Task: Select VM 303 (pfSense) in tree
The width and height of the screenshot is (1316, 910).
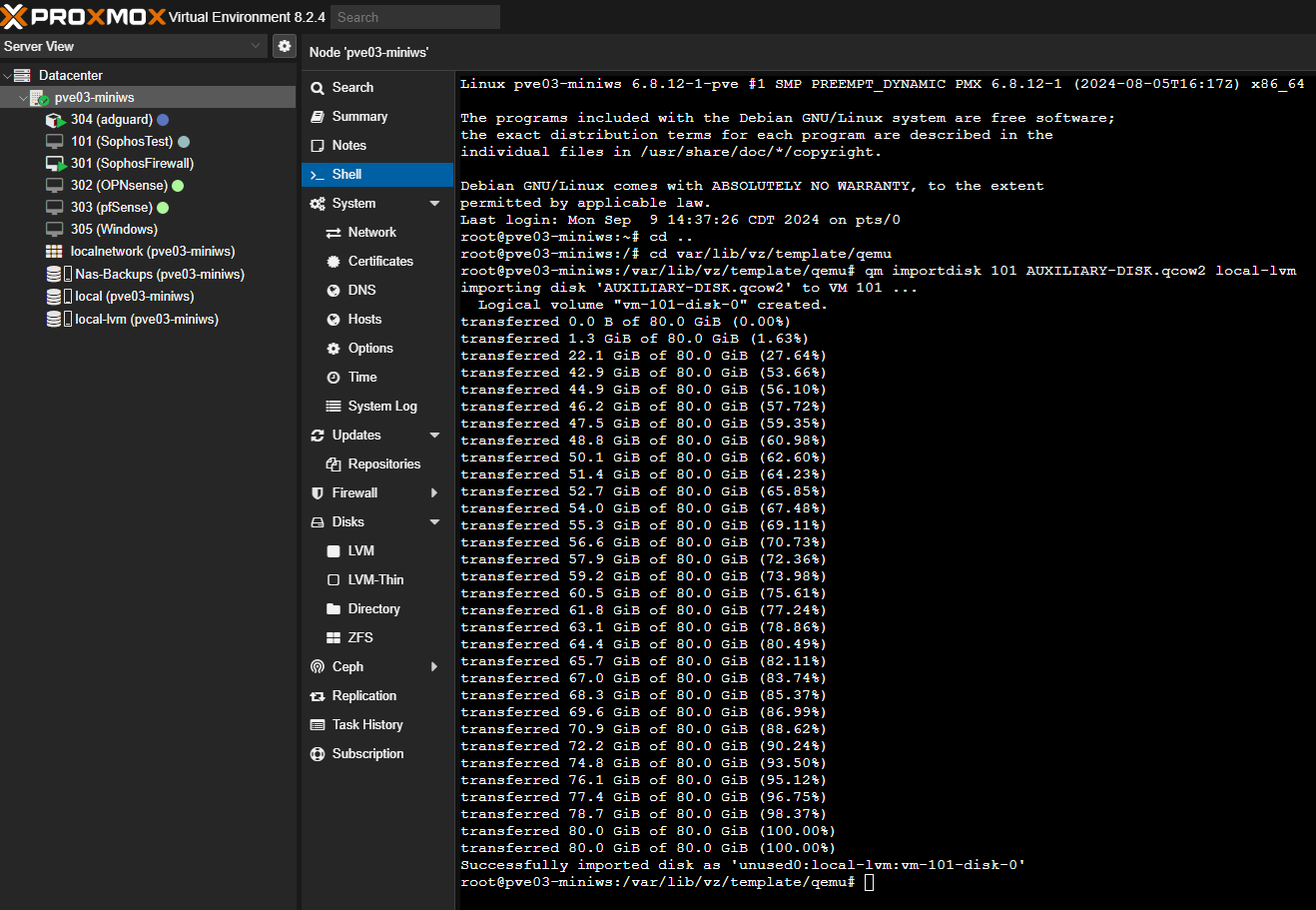Action: pos(148,208)
